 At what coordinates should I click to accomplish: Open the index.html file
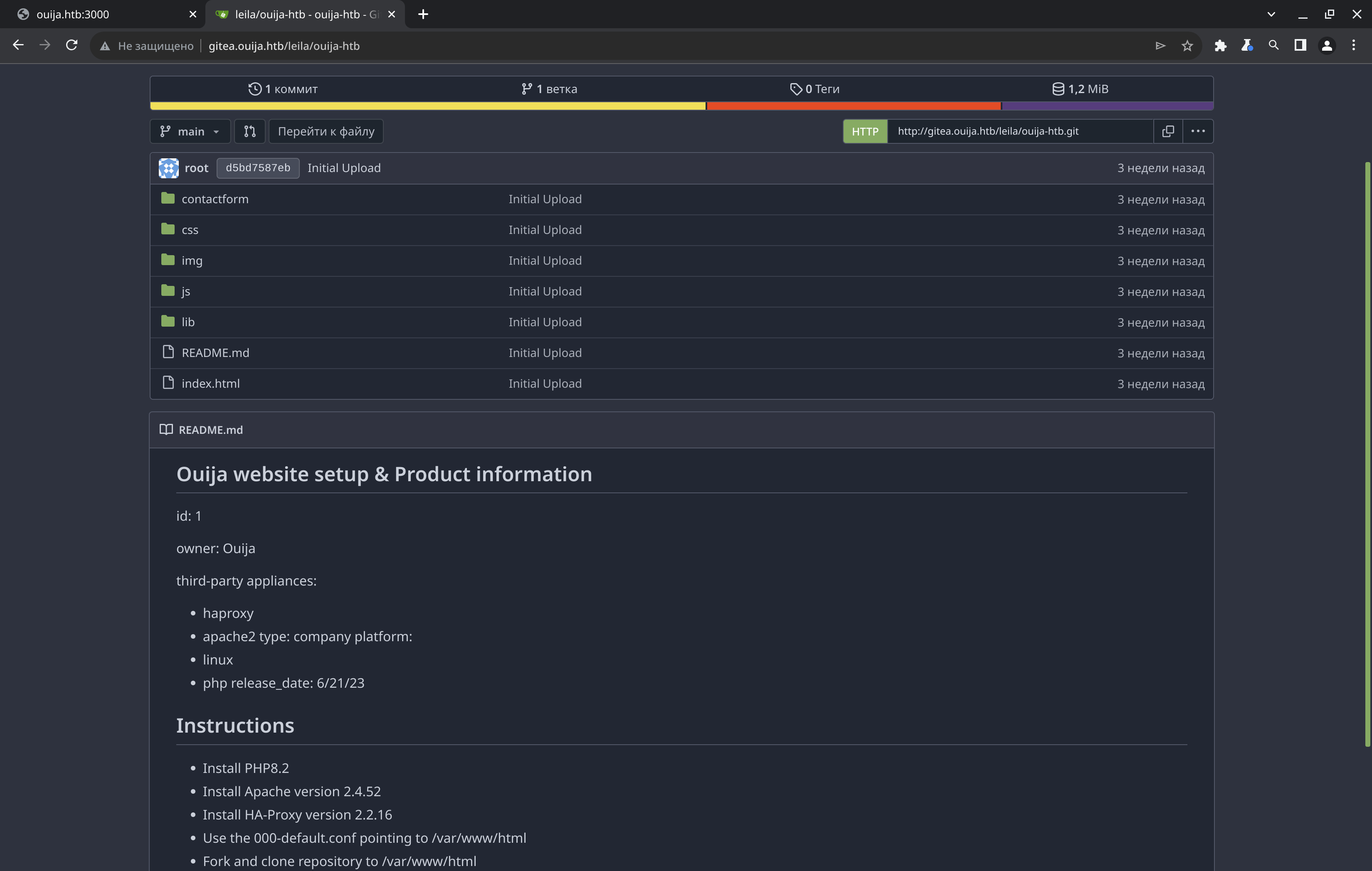pyautogui.click(x=211, y=384)
